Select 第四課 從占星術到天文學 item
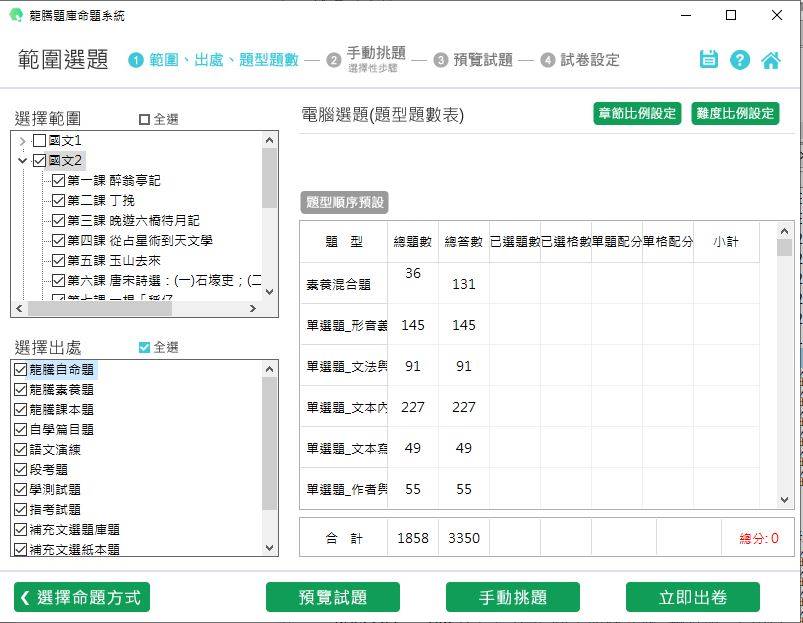803x623 pixels. pos(139,240)
